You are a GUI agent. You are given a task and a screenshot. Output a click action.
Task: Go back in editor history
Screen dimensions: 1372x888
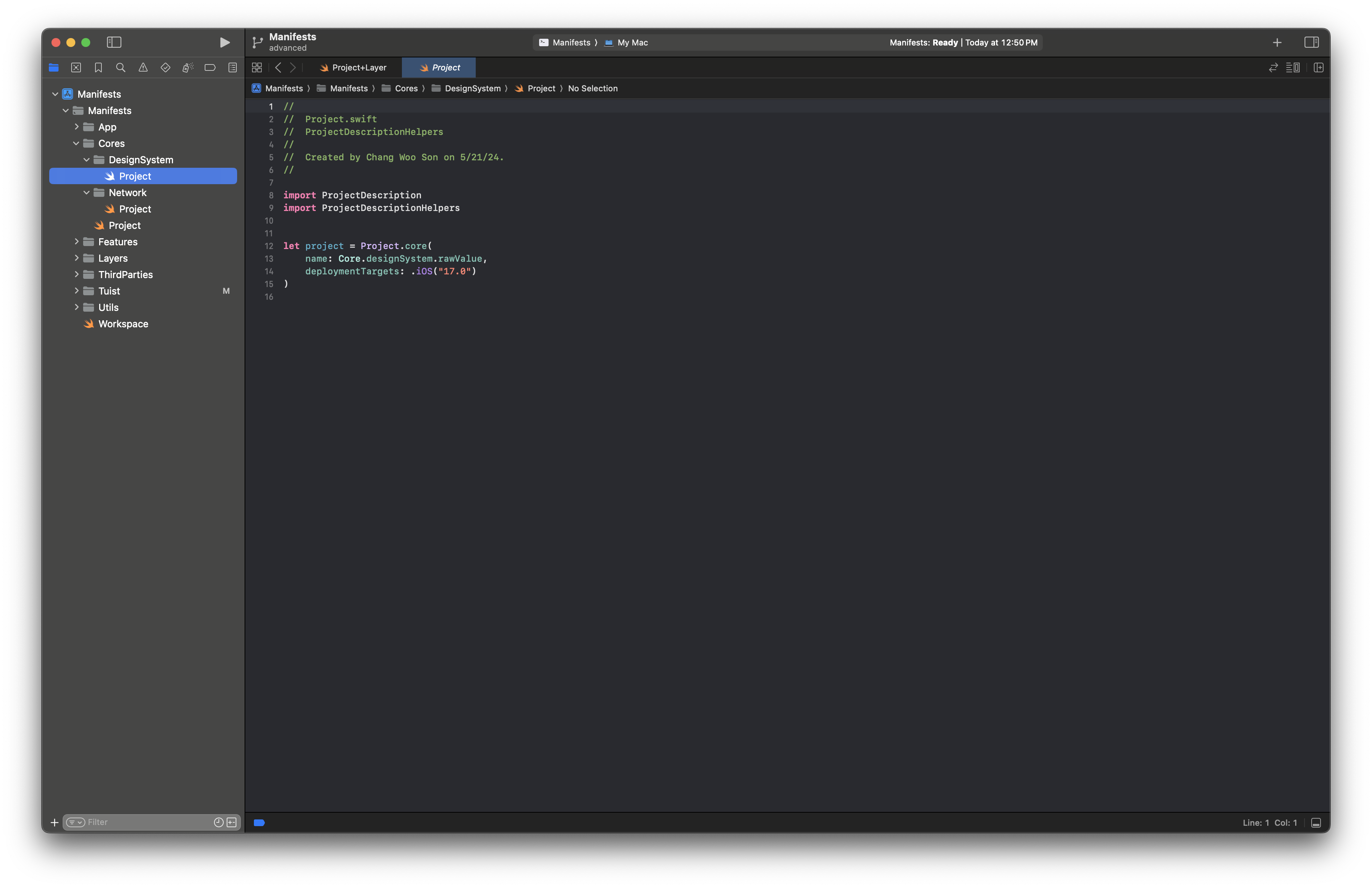[x=278, y=67]
